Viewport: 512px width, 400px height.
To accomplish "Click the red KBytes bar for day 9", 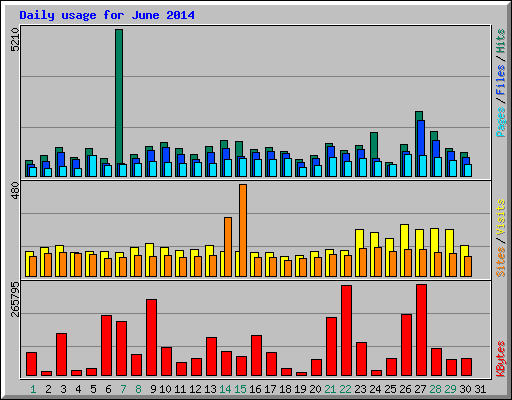I will pos(151,338).
